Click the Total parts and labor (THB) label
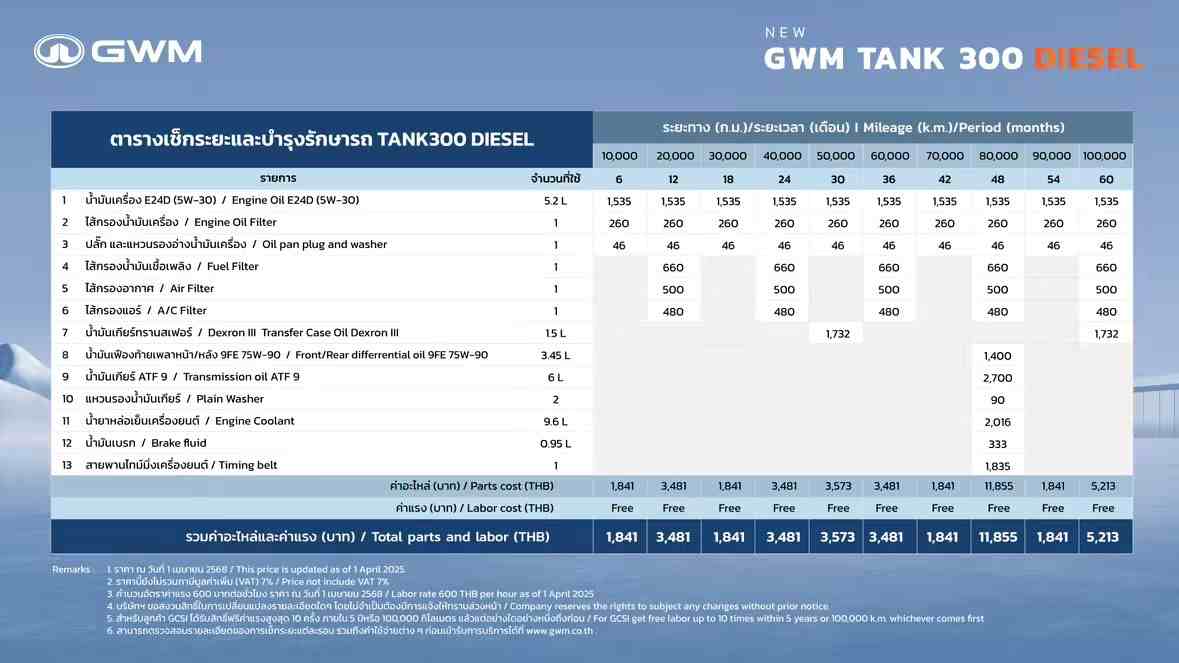Screen dimensions: 1179x663 click(368, 537)
